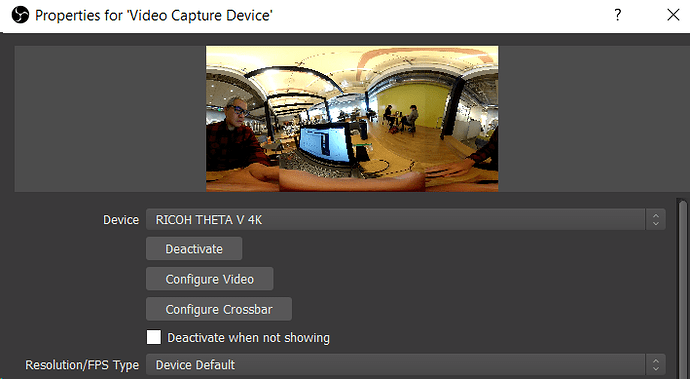Enable the Deactivate when not showing checkbox

[154, 337]
